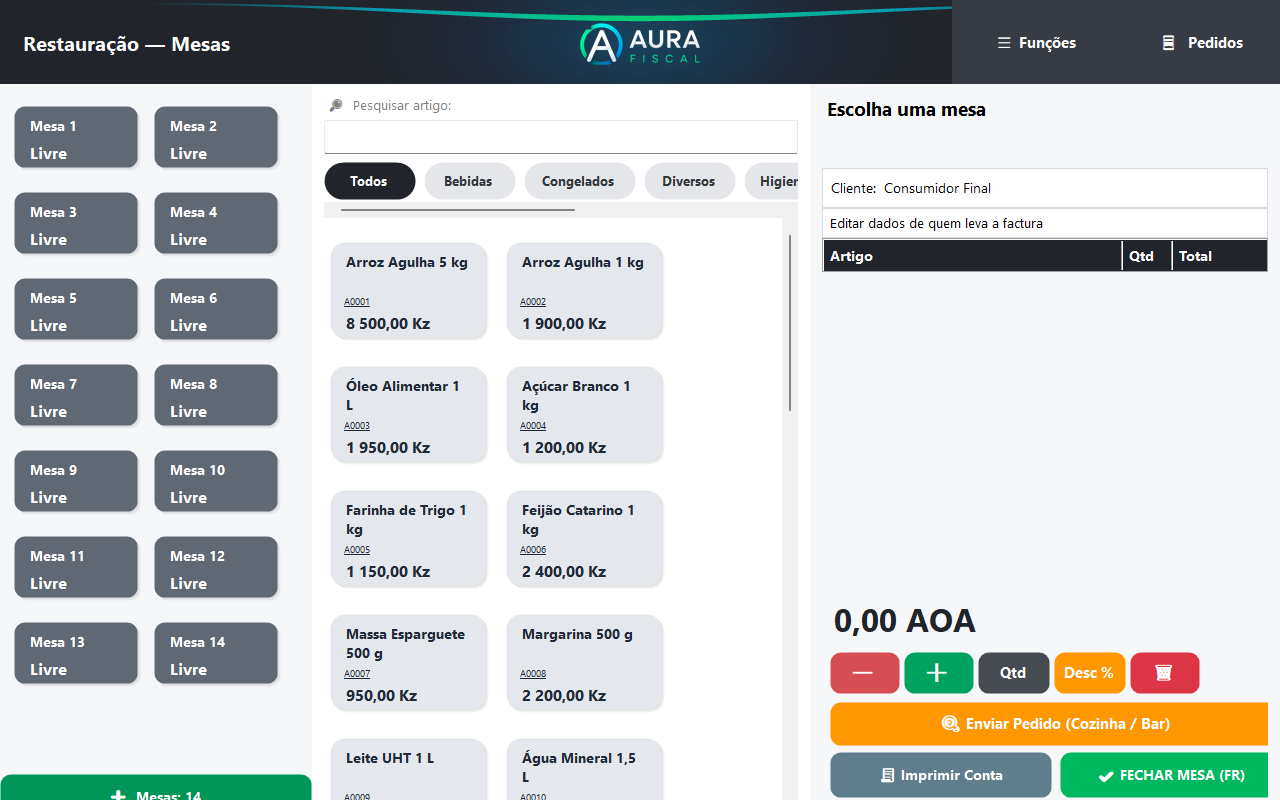Click Imprimir Conta button
Viewport: 1280px width, 800px height.
pos(941,775)
